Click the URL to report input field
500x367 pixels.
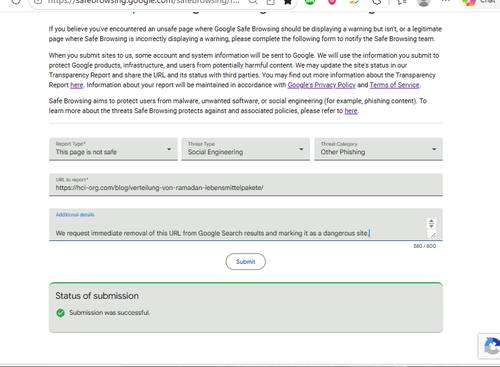click(246, 184)
